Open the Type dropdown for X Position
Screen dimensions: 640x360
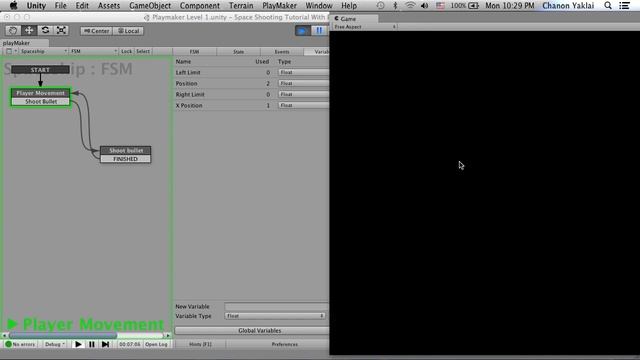pyautogui.click(x=303, y=105)
